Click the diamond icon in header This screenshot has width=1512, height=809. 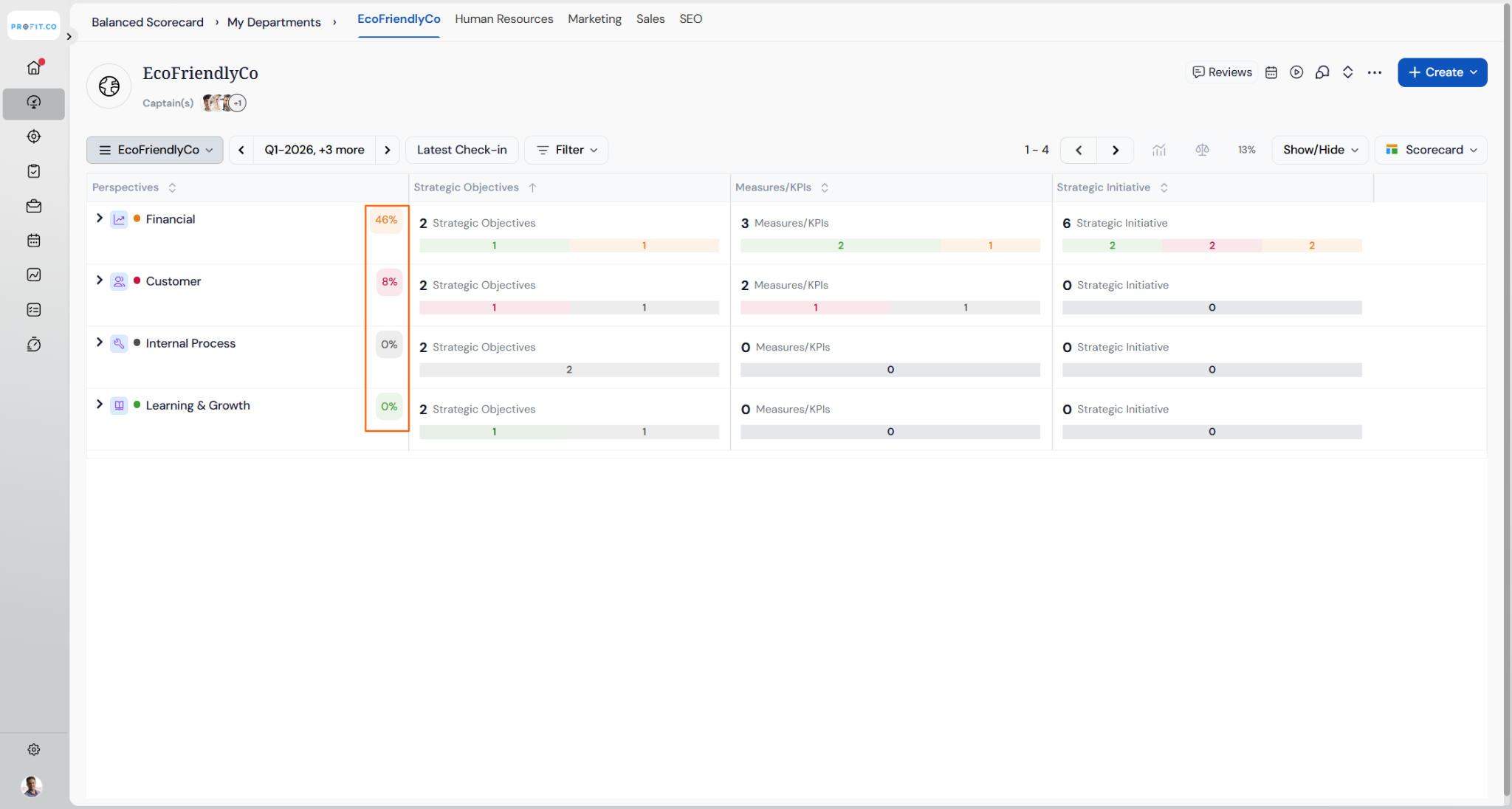point(1348,72)
